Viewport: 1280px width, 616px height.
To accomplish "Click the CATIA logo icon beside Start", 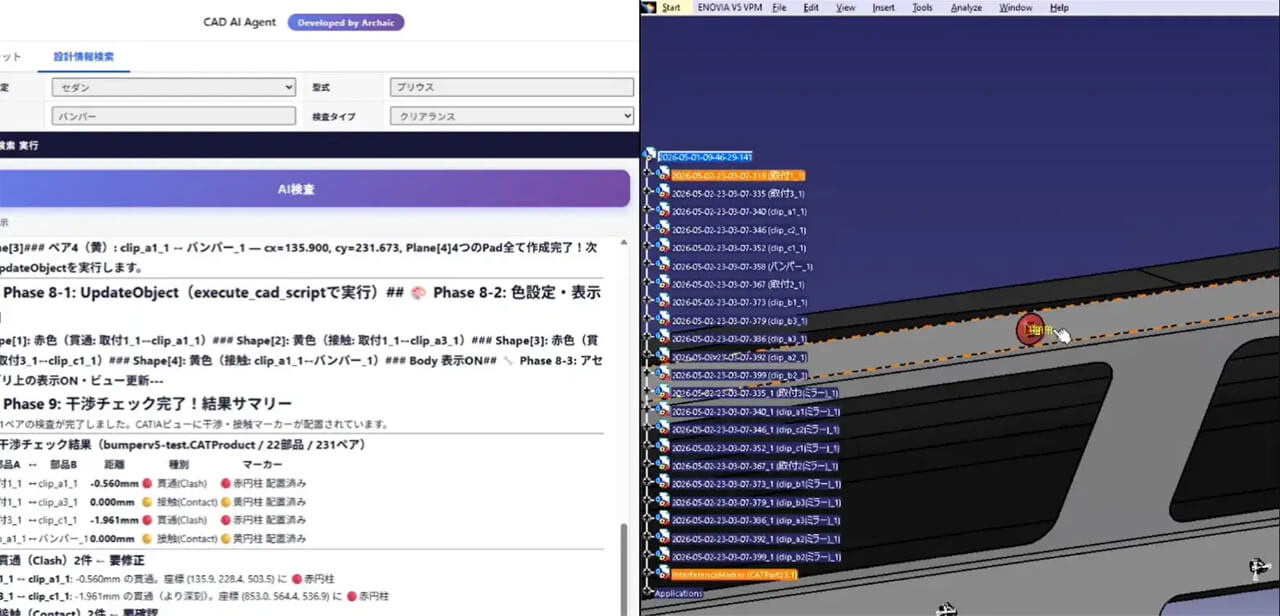I will (649, 7).
